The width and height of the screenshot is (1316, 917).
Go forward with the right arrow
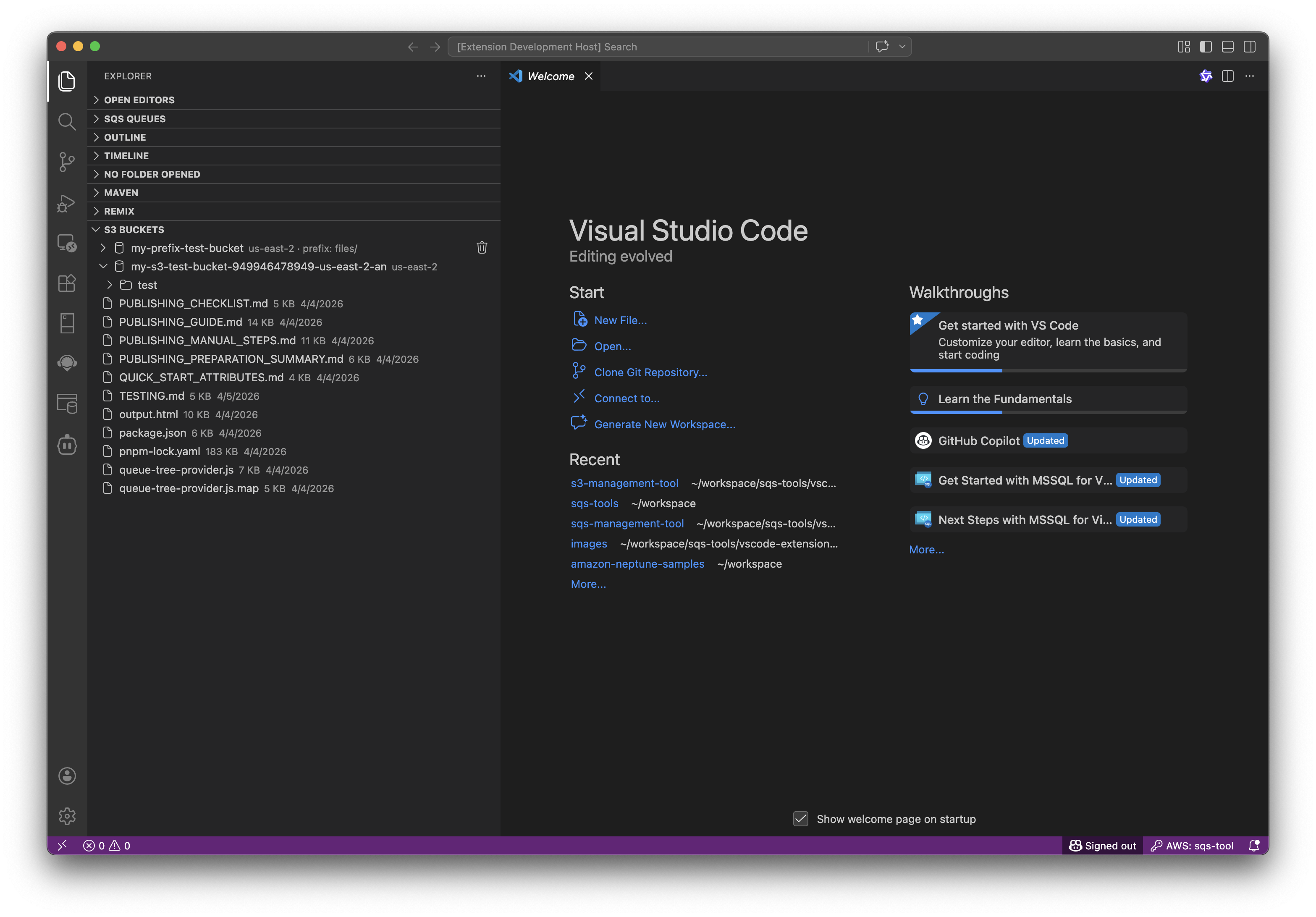pos(435,47)
